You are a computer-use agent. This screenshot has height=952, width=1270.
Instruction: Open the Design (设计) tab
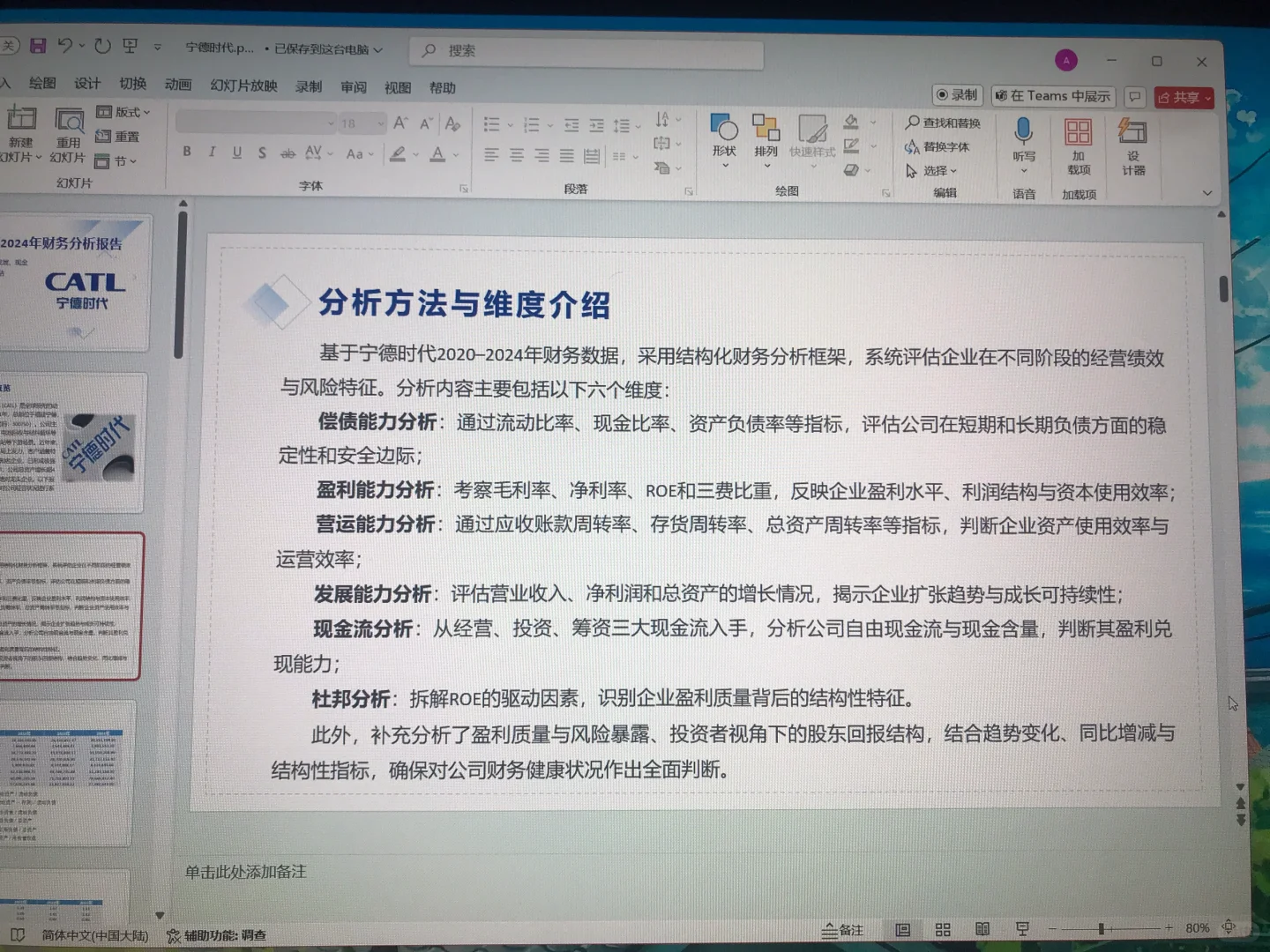[x=87, y=83]
